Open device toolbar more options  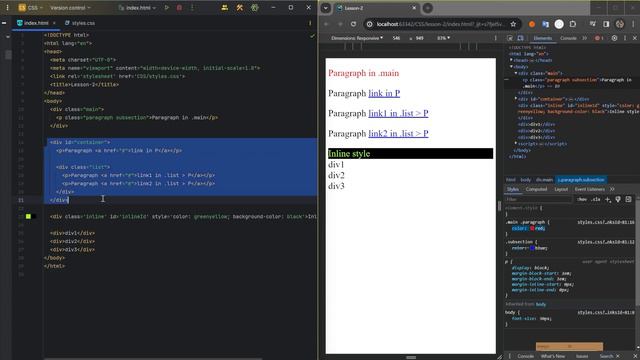[496, 38]
